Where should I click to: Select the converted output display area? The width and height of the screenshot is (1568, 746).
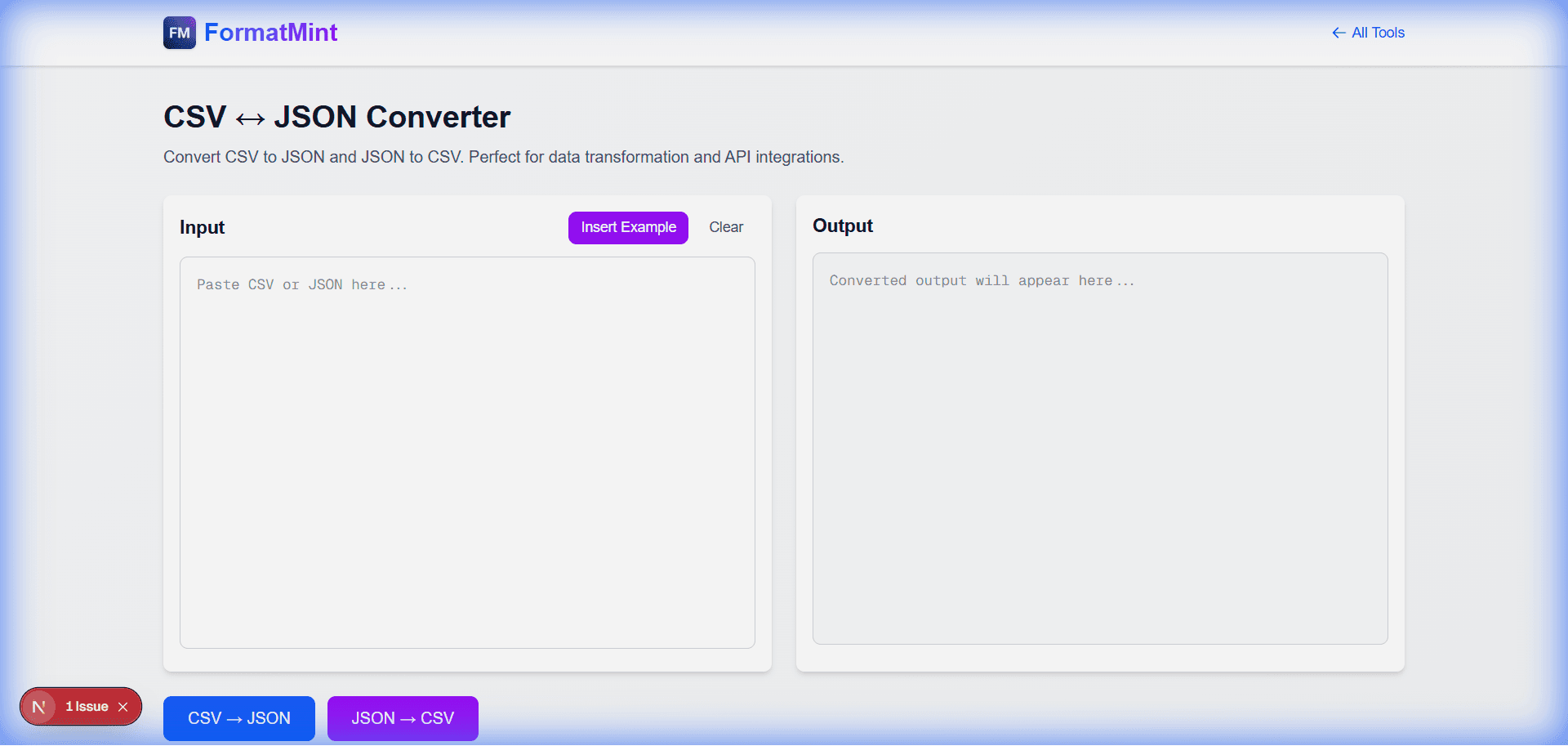pyautogui.click(x=1099, y=449)
